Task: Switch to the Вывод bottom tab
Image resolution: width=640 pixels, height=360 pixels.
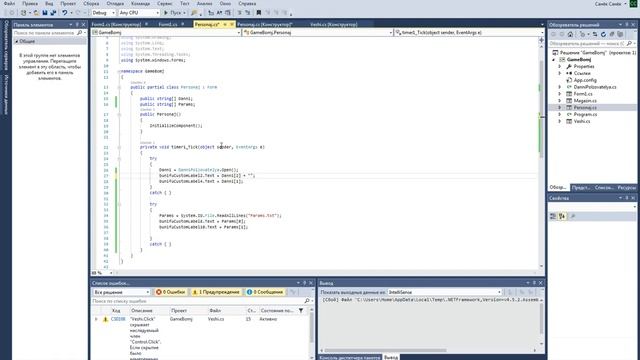Action: 391,357
